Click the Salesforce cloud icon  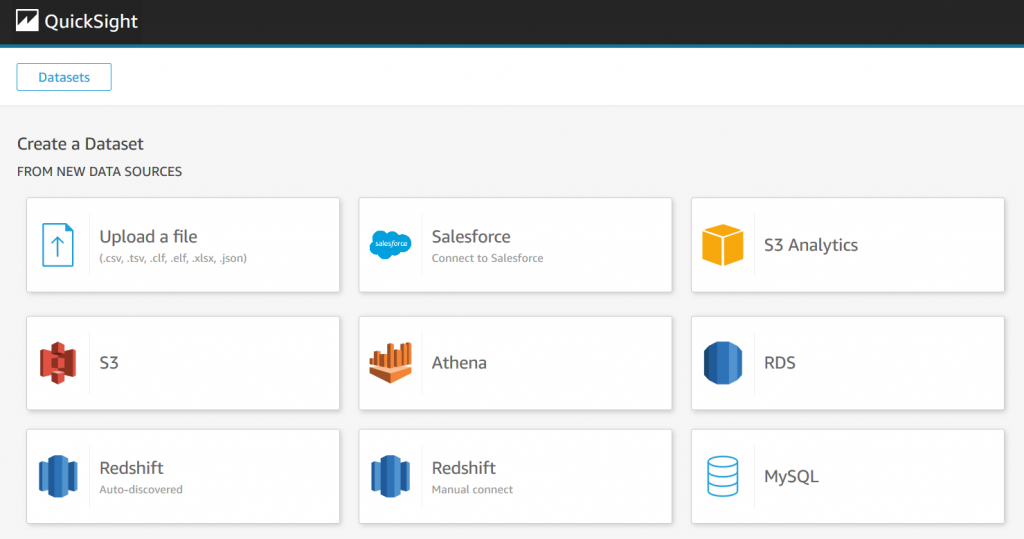click(391, 245)
